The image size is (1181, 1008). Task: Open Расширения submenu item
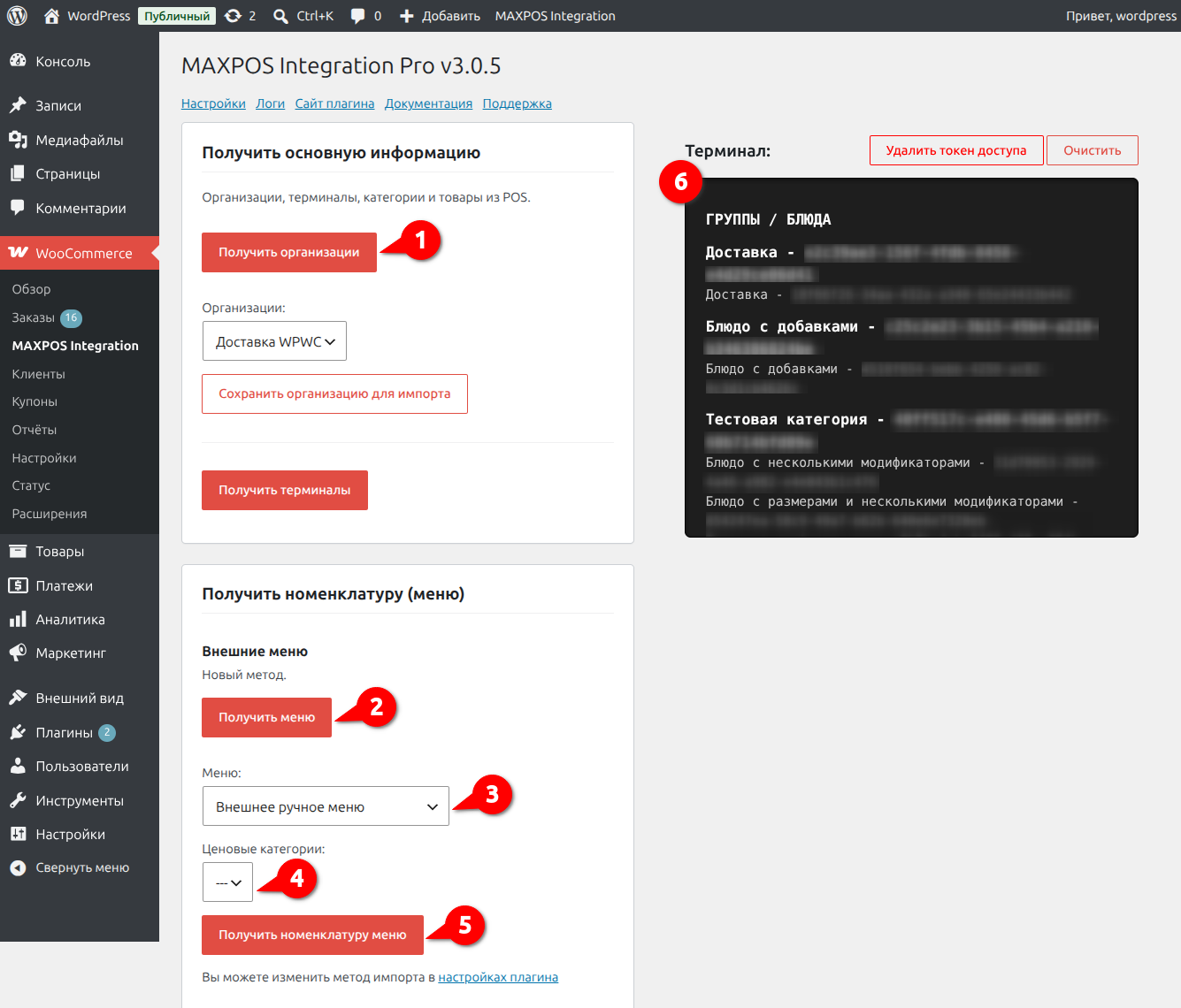coord(50,514)
